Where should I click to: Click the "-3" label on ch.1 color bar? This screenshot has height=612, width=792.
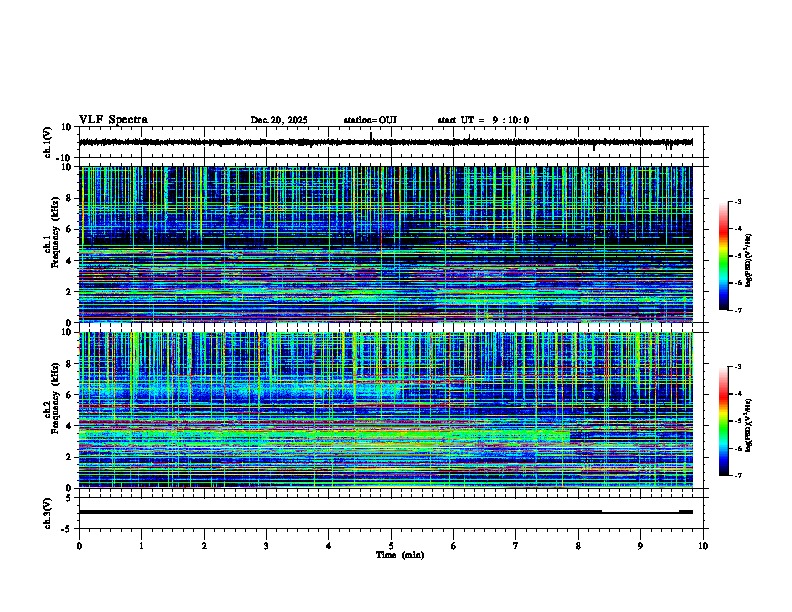tap(737, 201)
